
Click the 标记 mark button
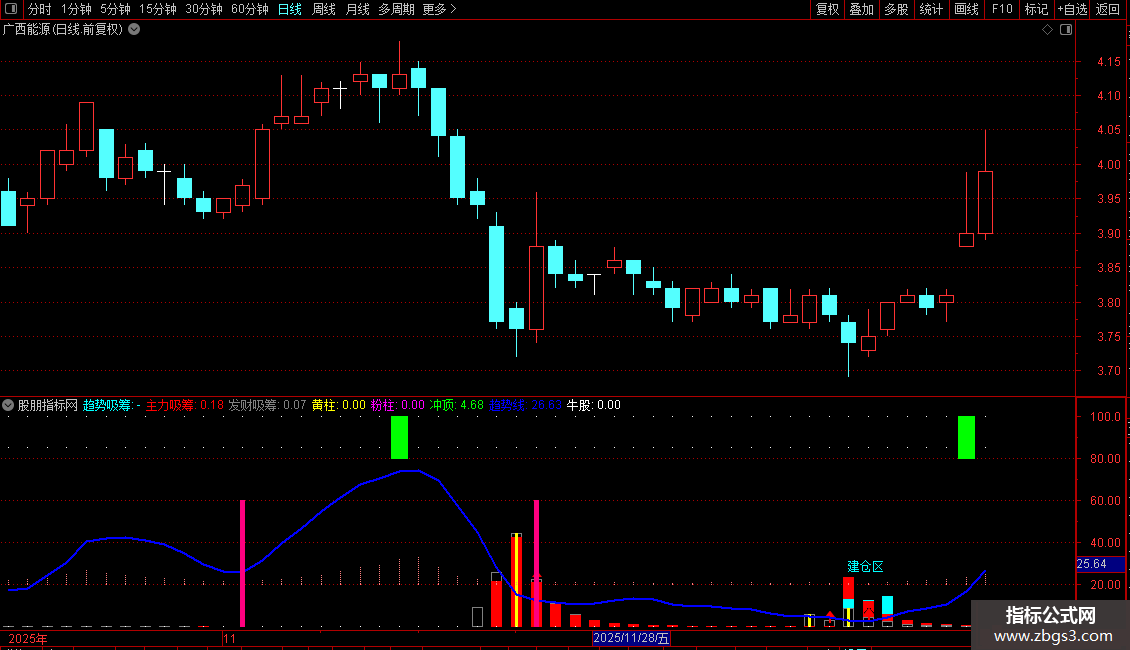(1036, 9)
